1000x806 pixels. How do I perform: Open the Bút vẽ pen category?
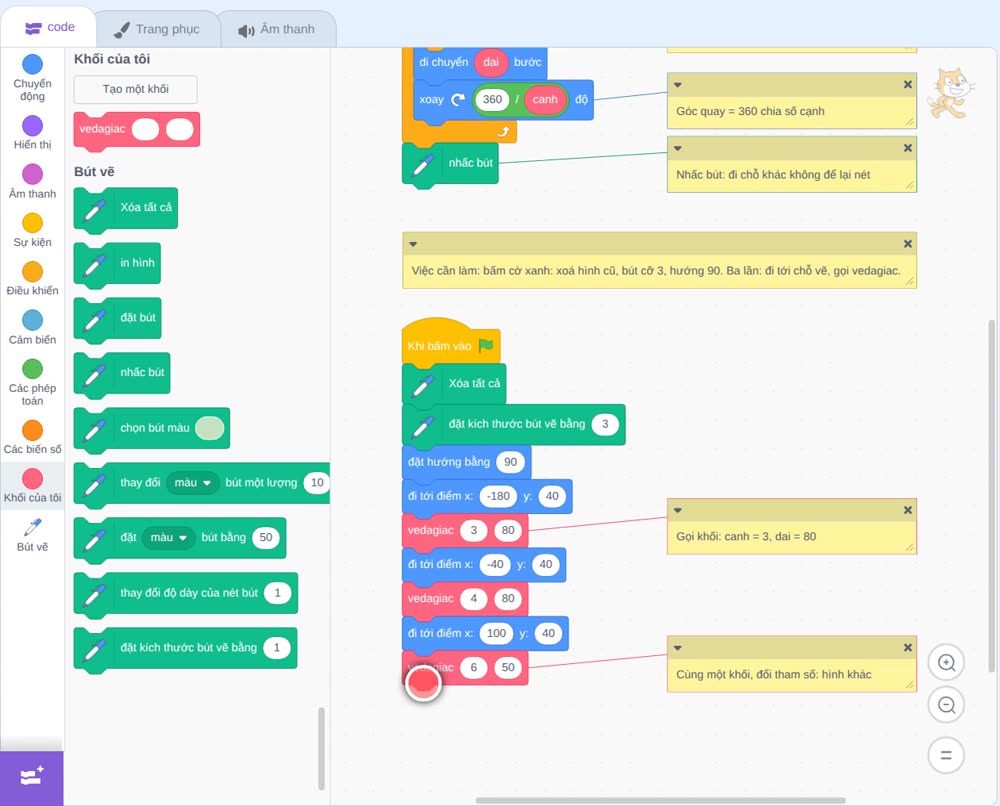coord(32,535)
